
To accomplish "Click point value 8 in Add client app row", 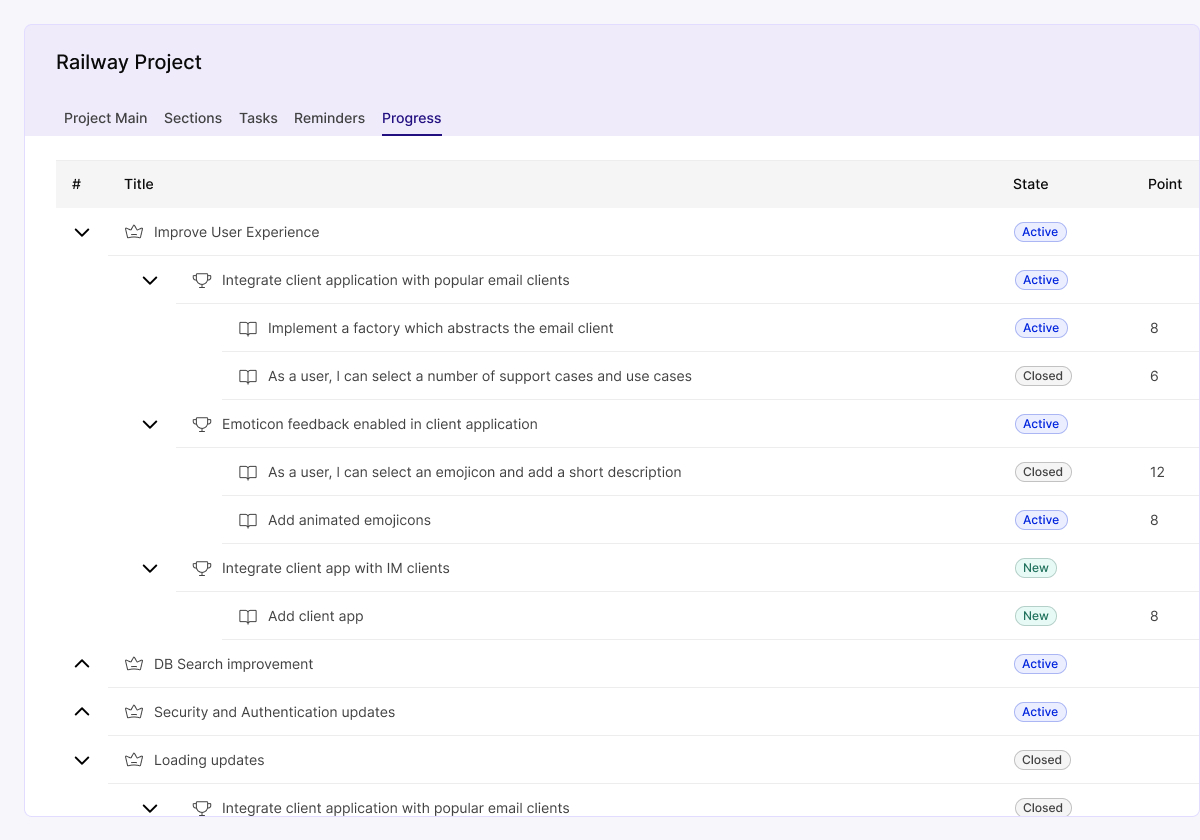I will [1154, 616].
